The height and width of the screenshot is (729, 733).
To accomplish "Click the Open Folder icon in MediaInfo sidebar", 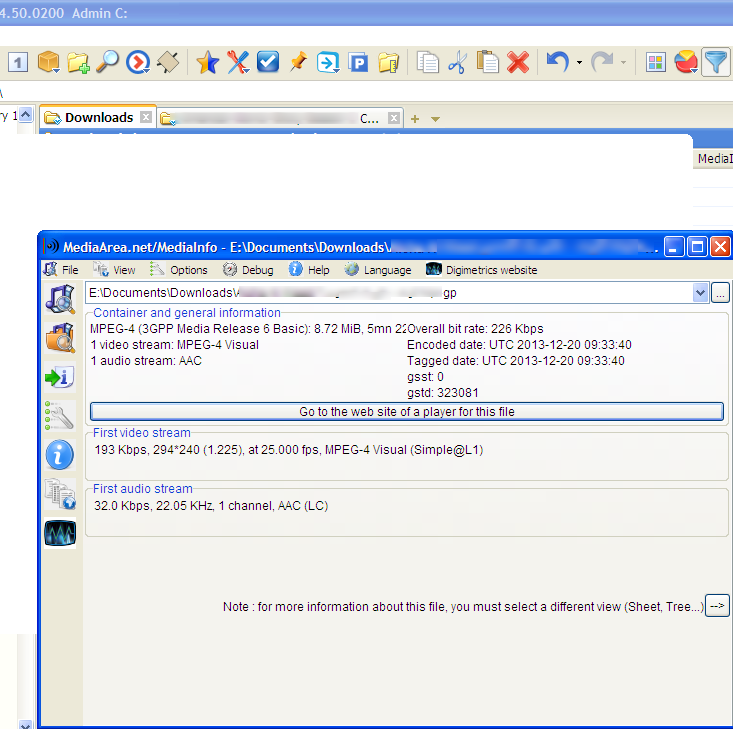I will click(x=60, y=339).
